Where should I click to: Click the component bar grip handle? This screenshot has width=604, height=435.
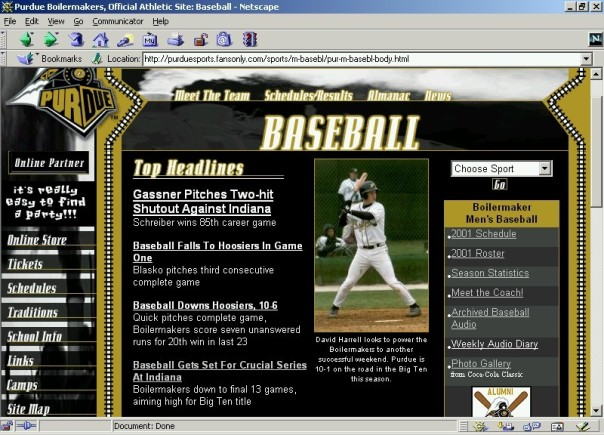464,426
